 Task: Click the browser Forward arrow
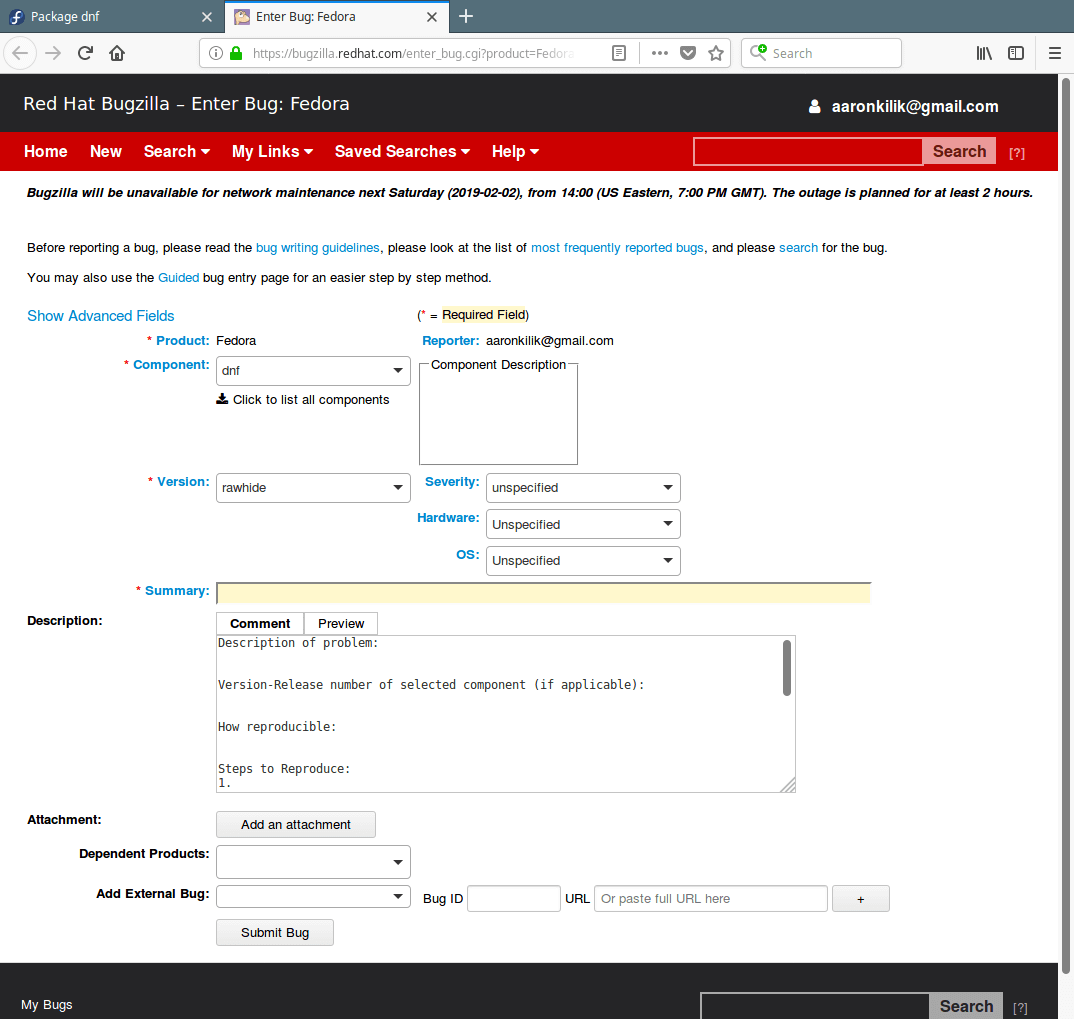[53, 53]
